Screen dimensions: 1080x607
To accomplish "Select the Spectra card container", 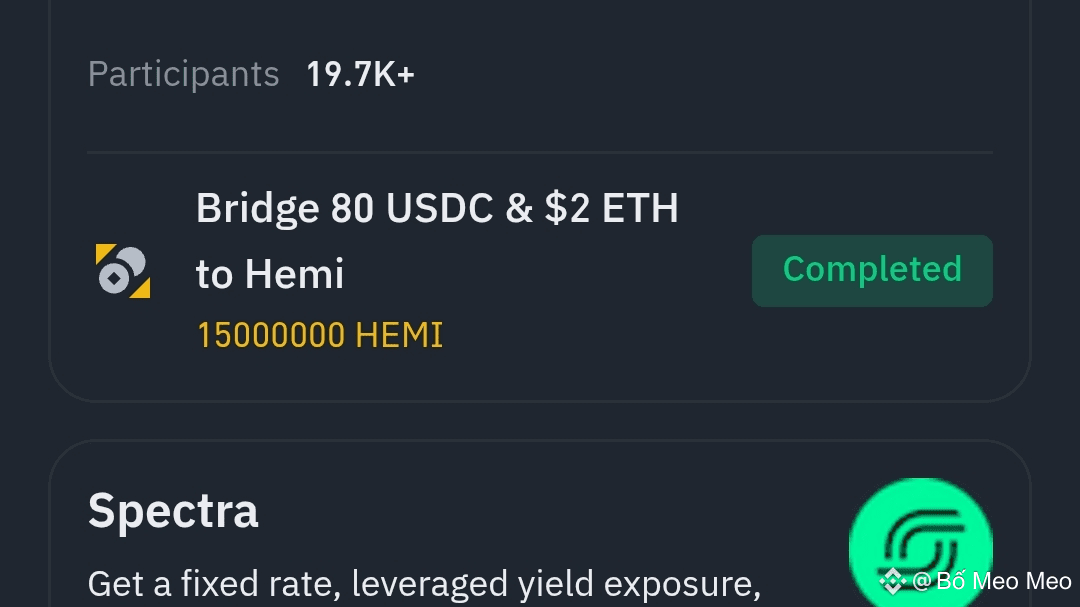I will point(540,524).
